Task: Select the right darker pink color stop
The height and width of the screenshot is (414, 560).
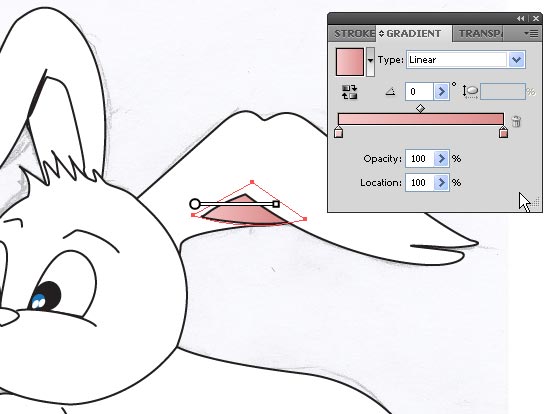Action: pyautogui.click(x=504, y=131)
